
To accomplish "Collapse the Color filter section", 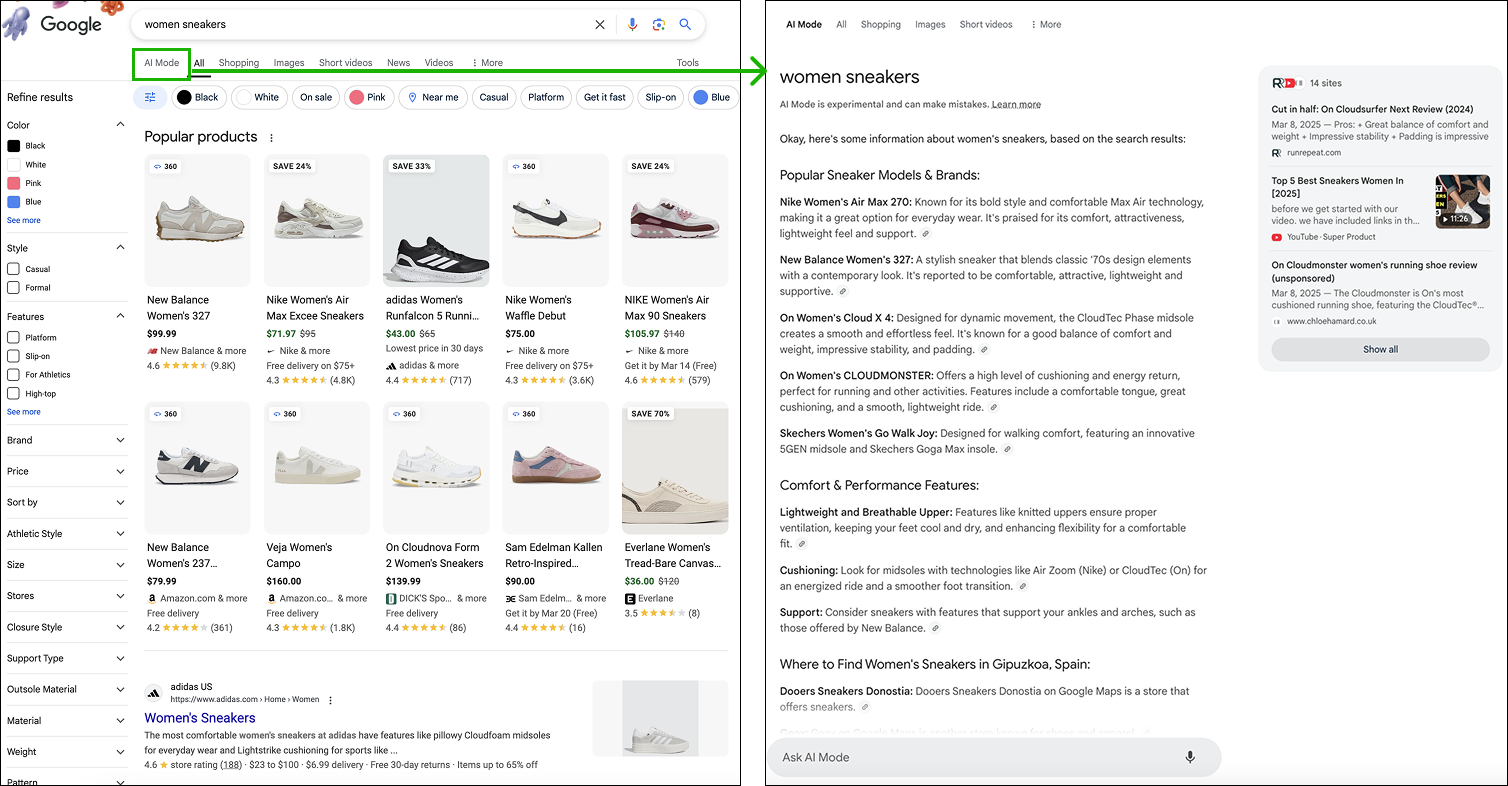I will [x=121, y=125].
